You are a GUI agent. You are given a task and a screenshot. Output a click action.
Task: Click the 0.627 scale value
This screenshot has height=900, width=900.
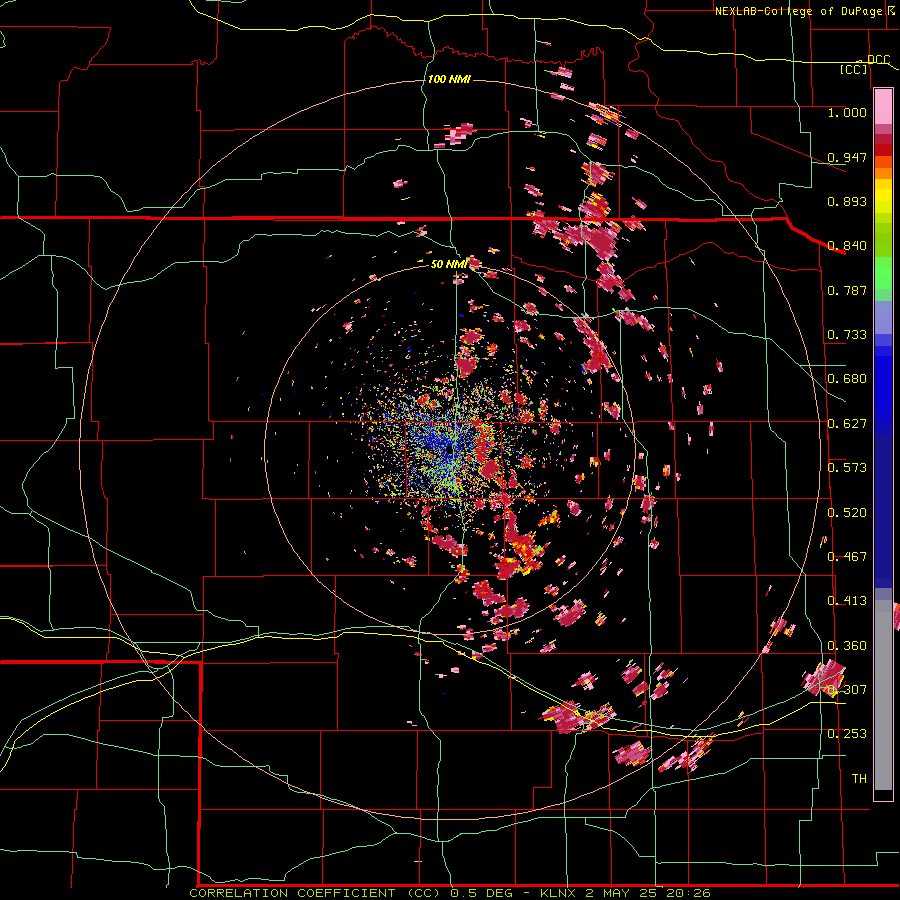[847, 424]
